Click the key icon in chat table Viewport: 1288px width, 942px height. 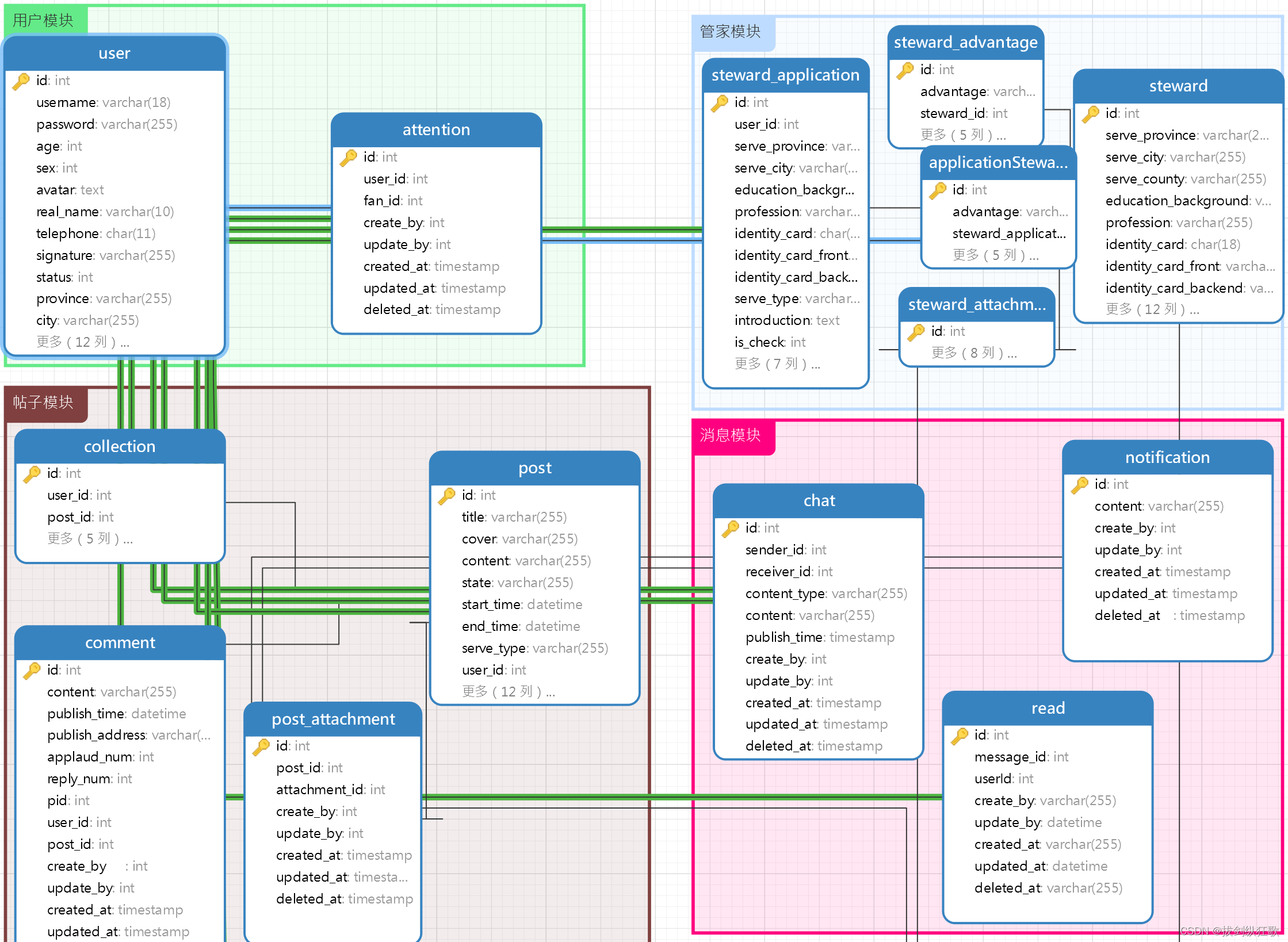click(x=731, y=529)
